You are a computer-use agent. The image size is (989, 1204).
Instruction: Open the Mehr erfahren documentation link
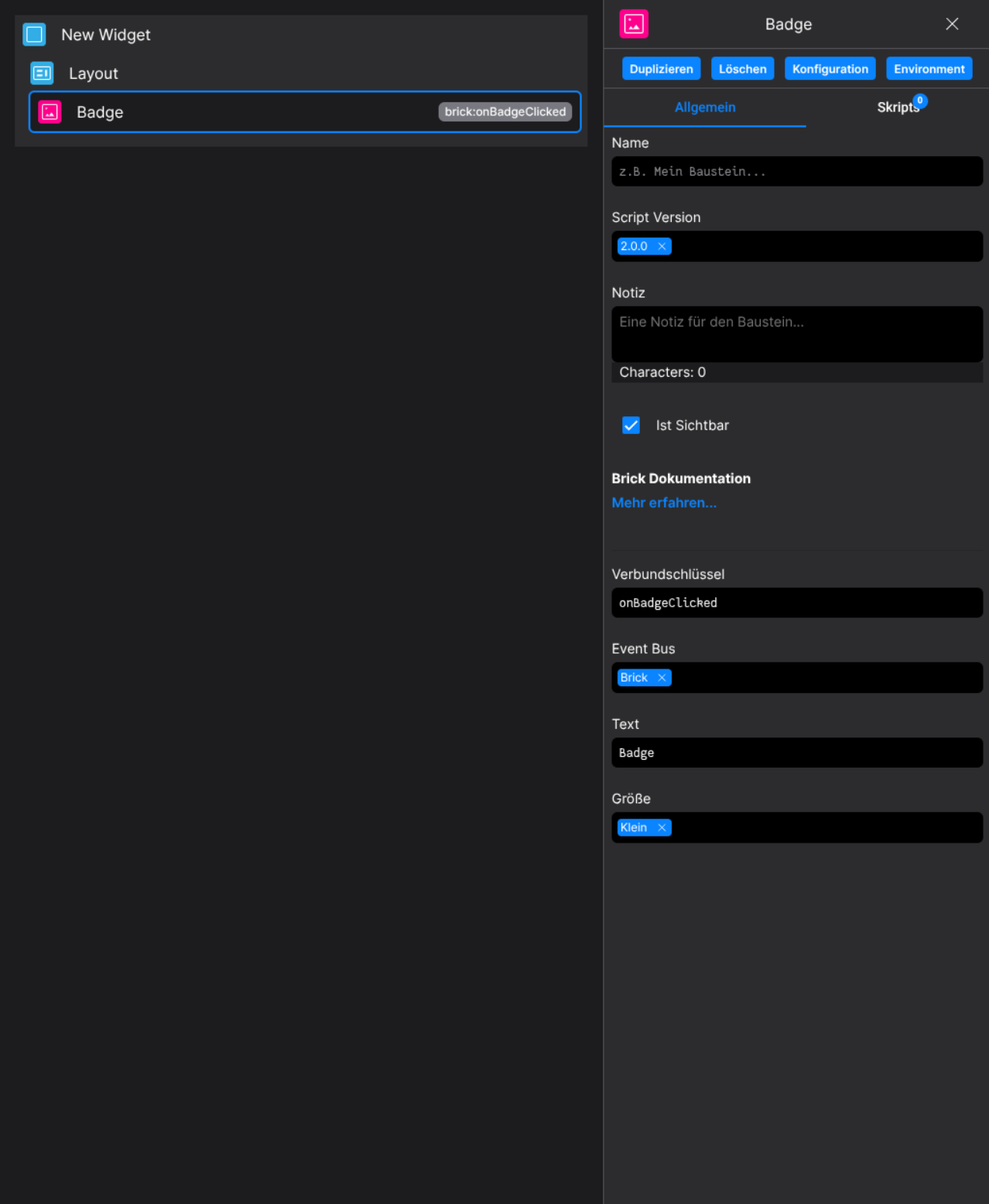(664, 503)
